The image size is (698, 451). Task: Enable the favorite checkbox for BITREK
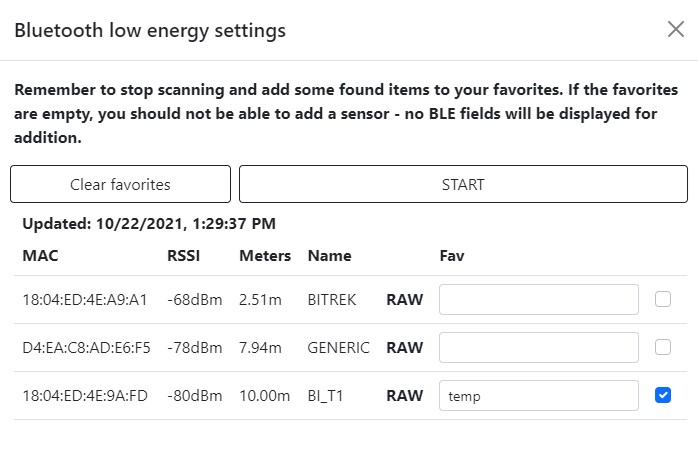tap(662, 300)
